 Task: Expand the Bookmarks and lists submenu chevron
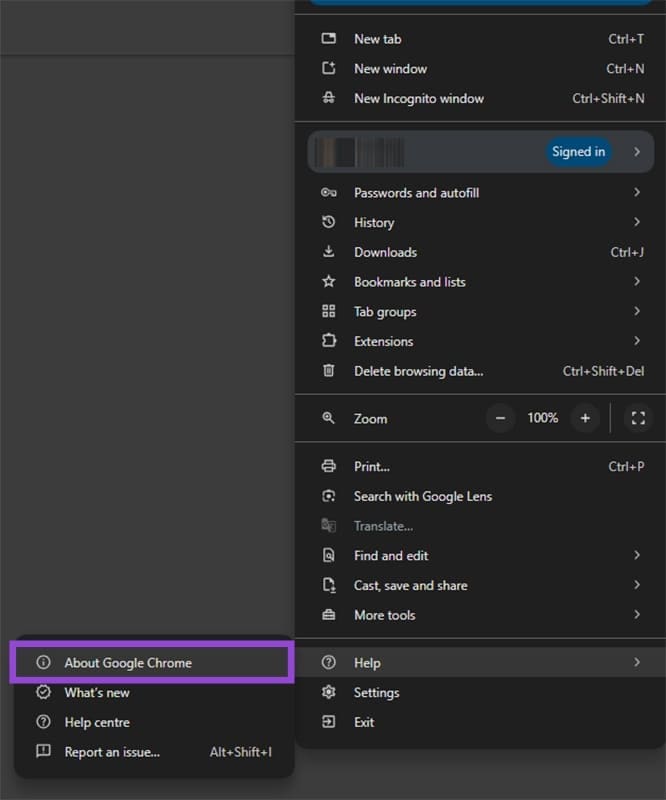[639, 282]
